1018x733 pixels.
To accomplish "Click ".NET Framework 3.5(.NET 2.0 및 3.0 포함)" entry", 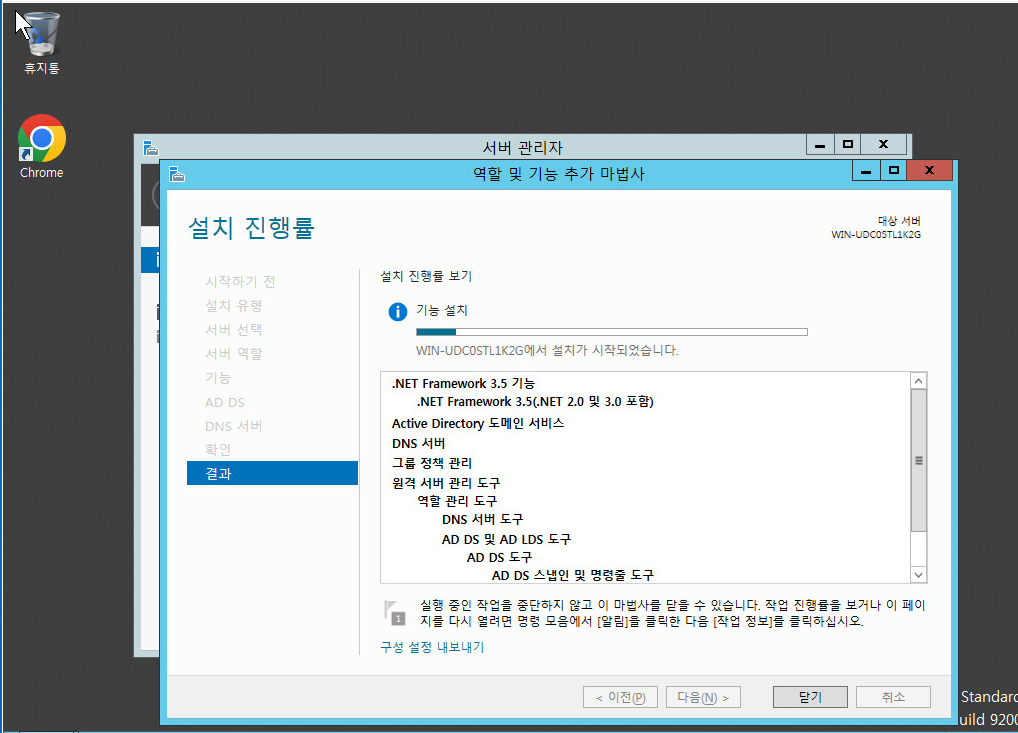I will pos(535,402).
